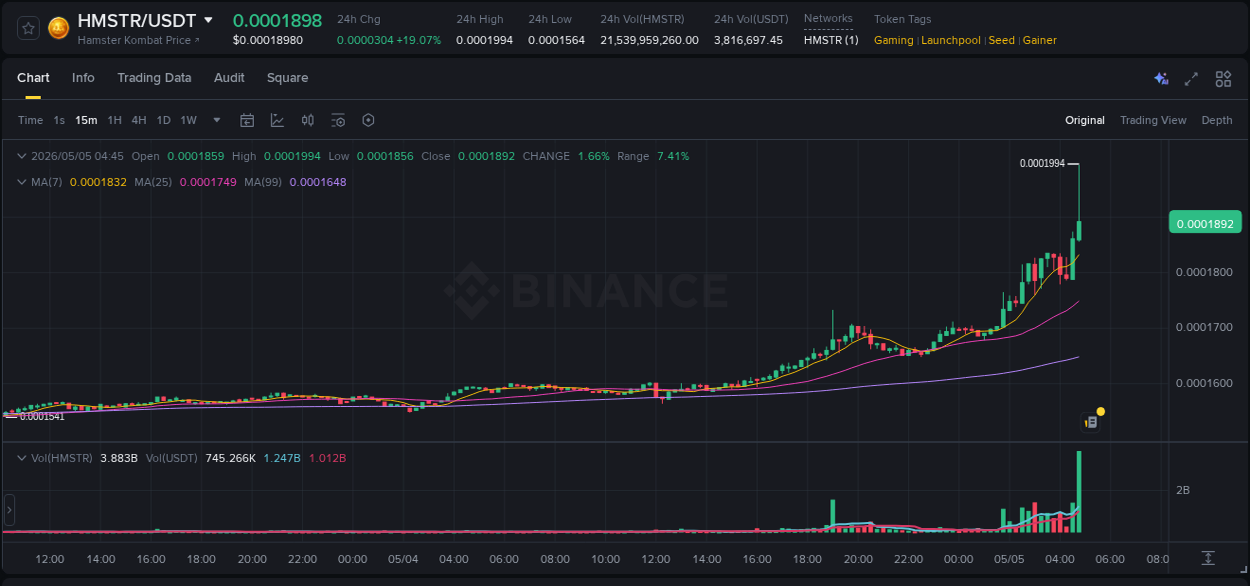This screenshot has width=1250, height=586.
Task: Click the 0.0001994 high price marker
Action: pyautogui.click(x=1042, y=163)
